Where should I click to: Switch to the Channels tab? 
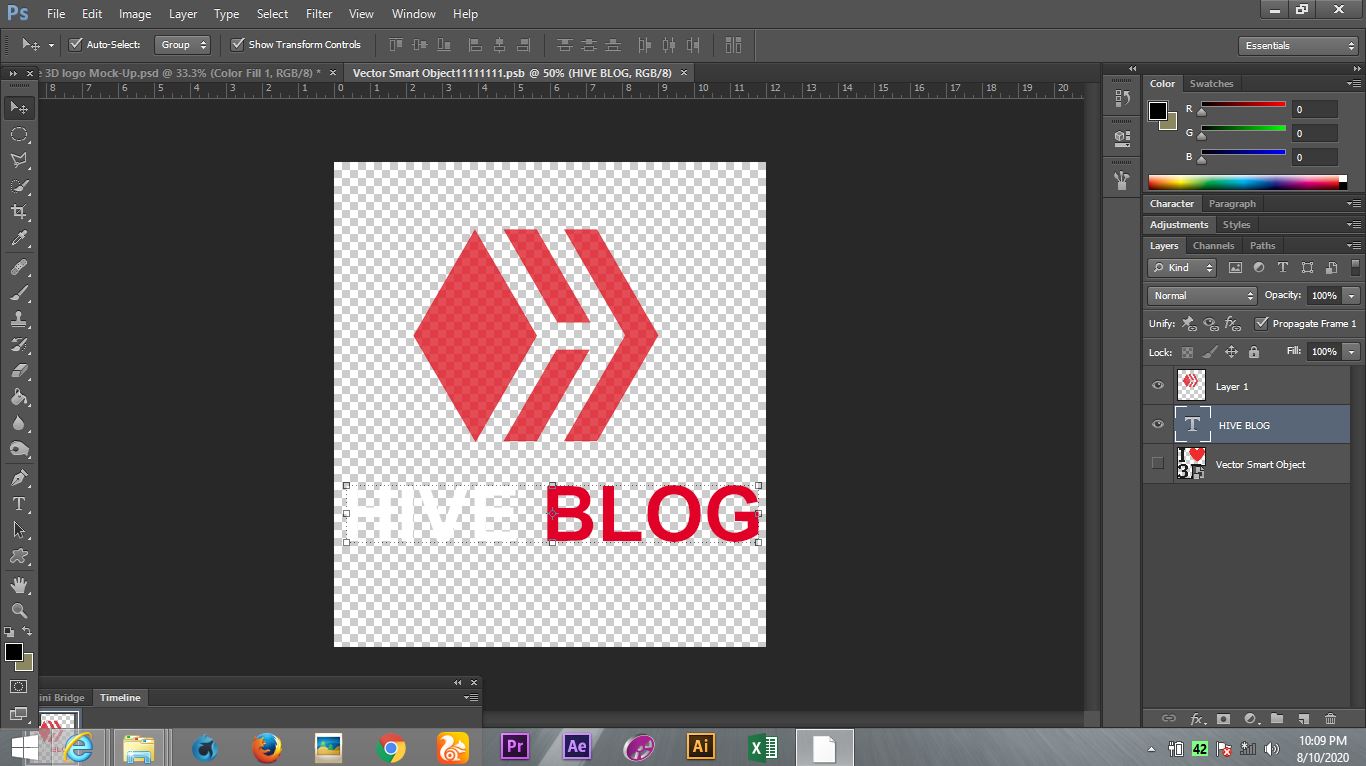click(x=1213, y=245)
